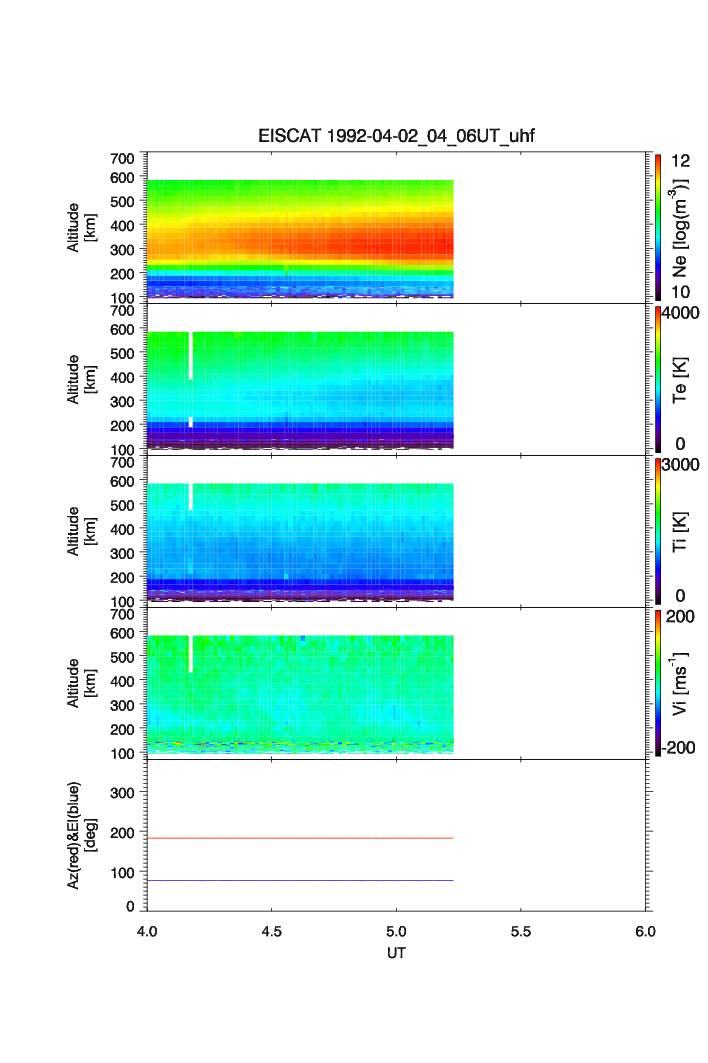The image size is (708, 1063).
Task: Click the 4000 value on Te colorbar
Action: (x=681, y=313)
